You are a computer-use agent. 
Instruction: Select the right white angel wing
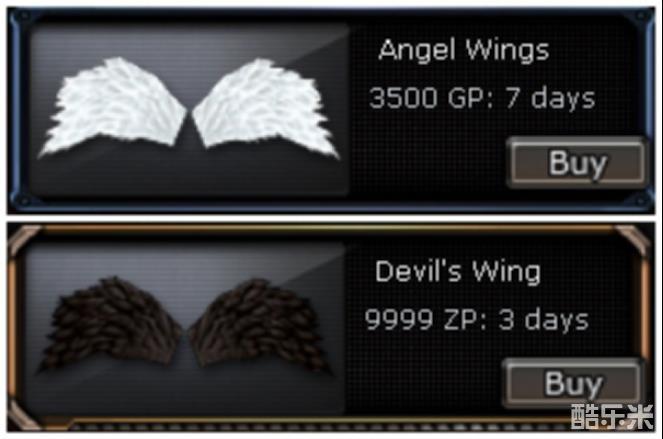click(265, 107)
